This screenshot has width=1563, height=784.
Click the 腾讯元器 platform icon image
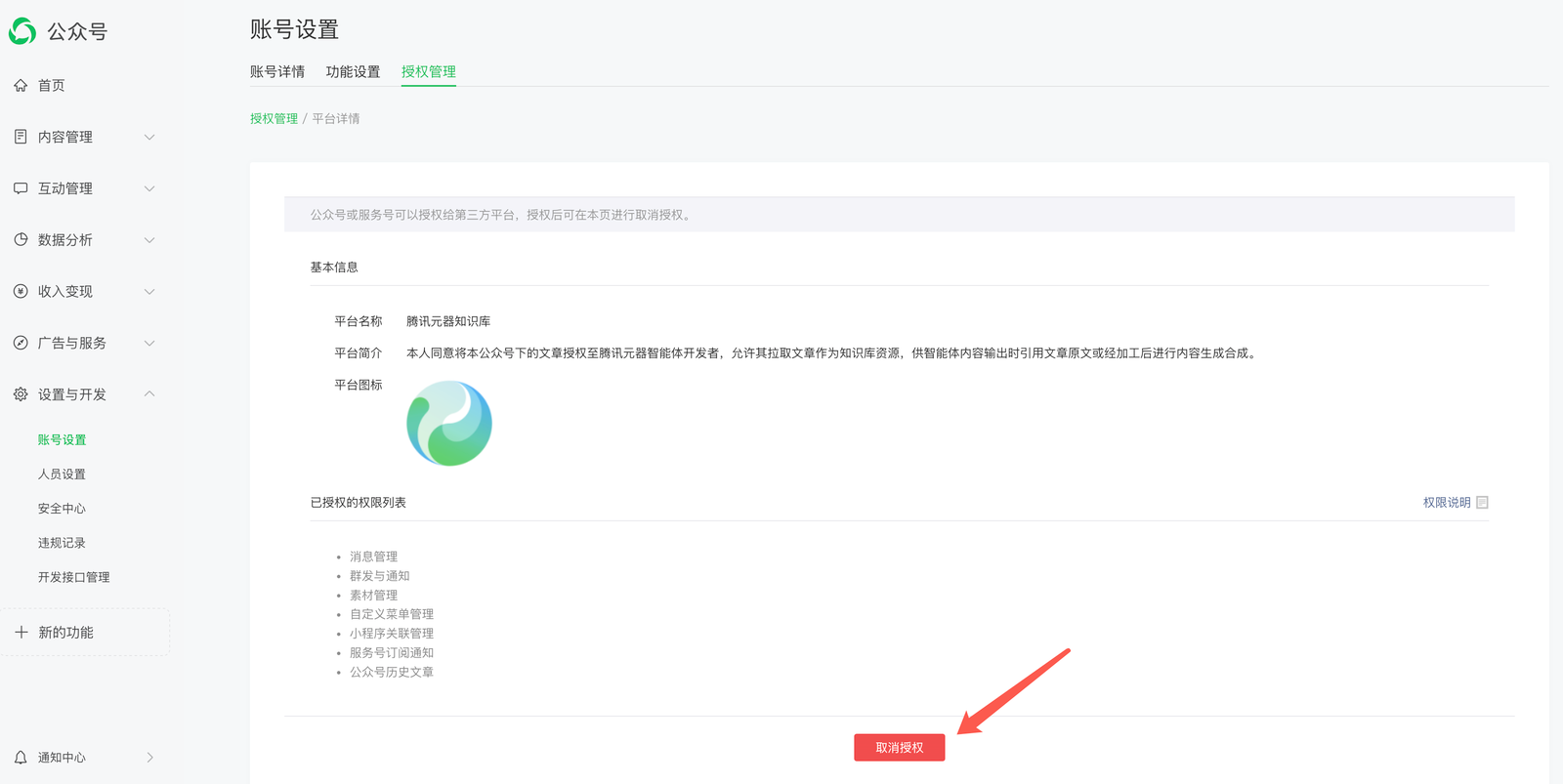point(449,424)
